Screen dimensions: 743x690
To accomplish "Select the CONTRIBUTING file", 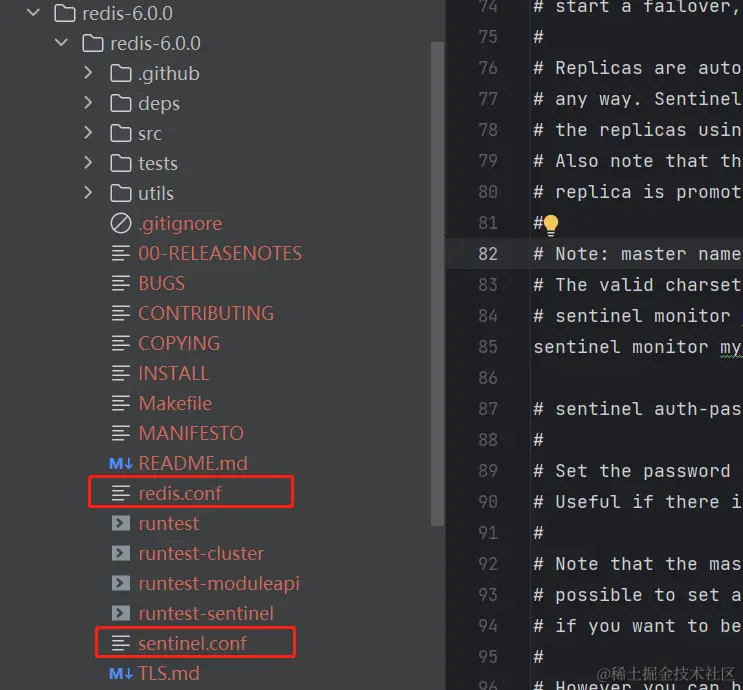I will pyautogui.click(x=206, y=313).
